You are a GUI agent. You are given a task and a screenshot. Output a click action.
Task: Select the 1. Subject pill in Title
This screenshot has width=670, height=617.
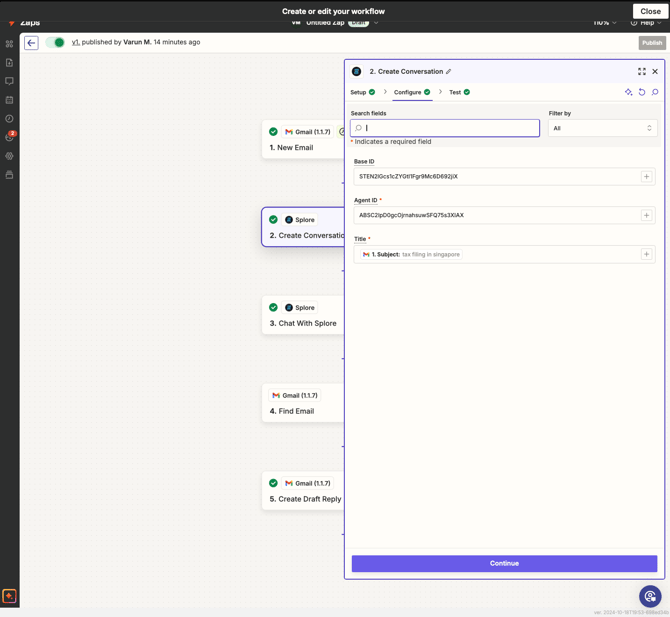click(411, 255)
